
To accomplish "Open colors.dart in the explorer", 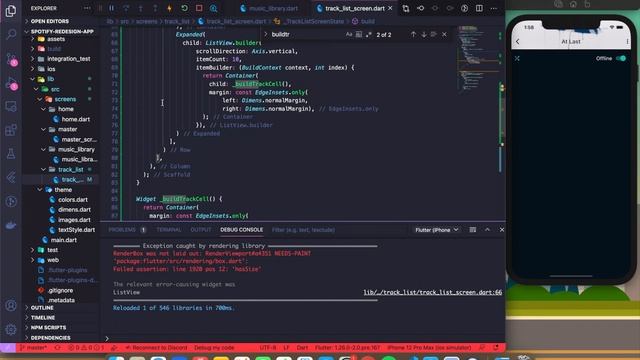I will click(x=73, y=200).
